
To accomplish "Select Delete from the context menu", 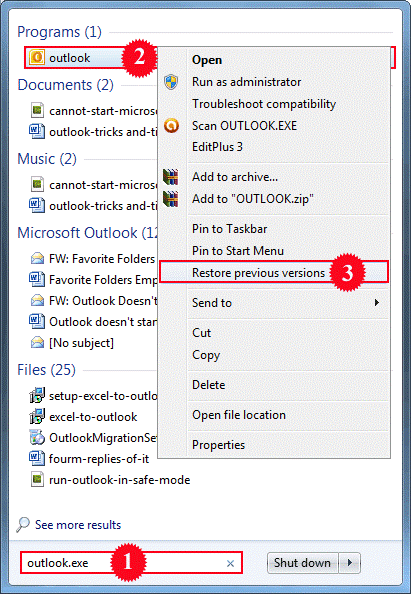I will pyautogui.click(x=208, y=385).
